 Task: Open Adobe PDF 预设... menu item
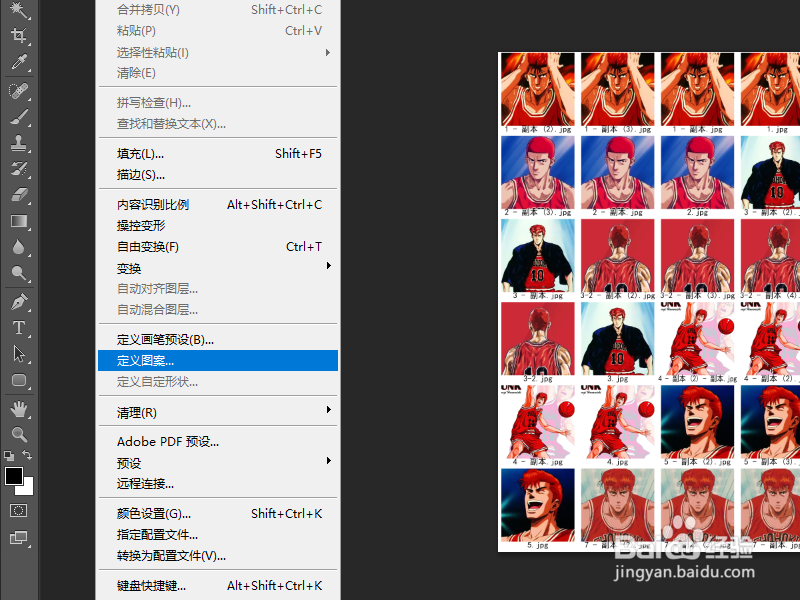[218, 441]
